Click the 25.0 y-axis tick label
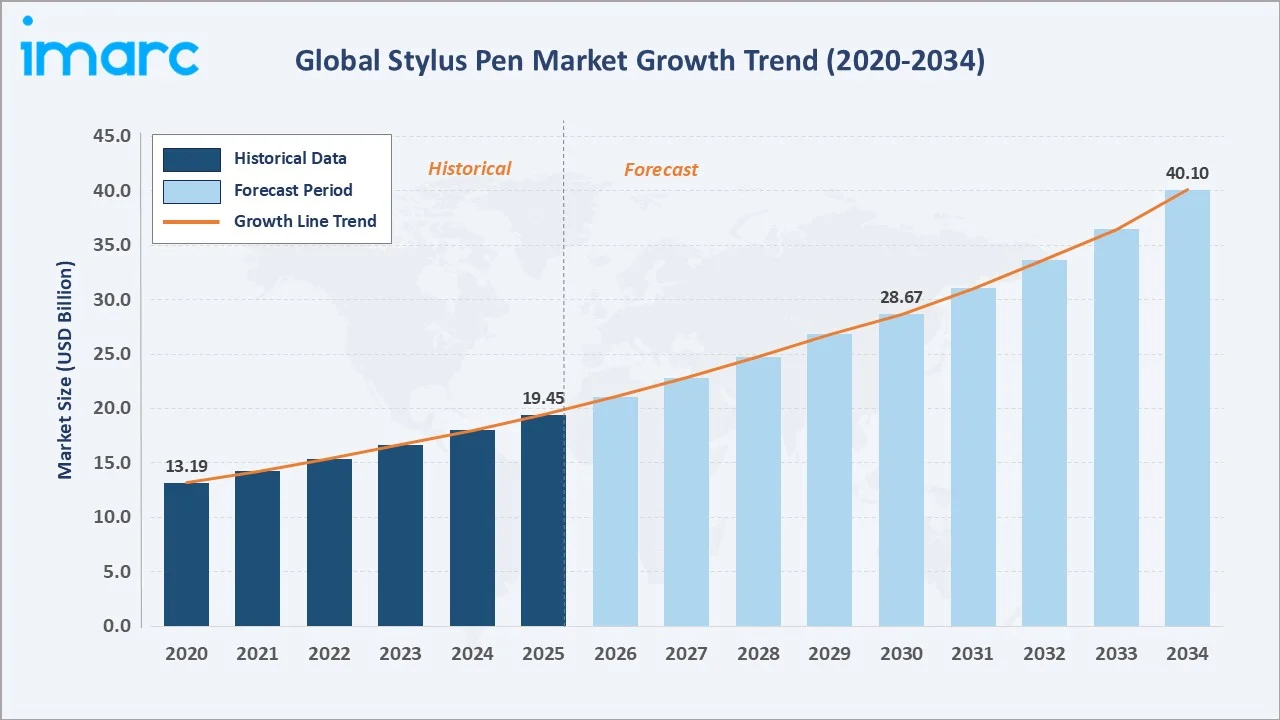1280x720 pixels. (x=112, y=354)
